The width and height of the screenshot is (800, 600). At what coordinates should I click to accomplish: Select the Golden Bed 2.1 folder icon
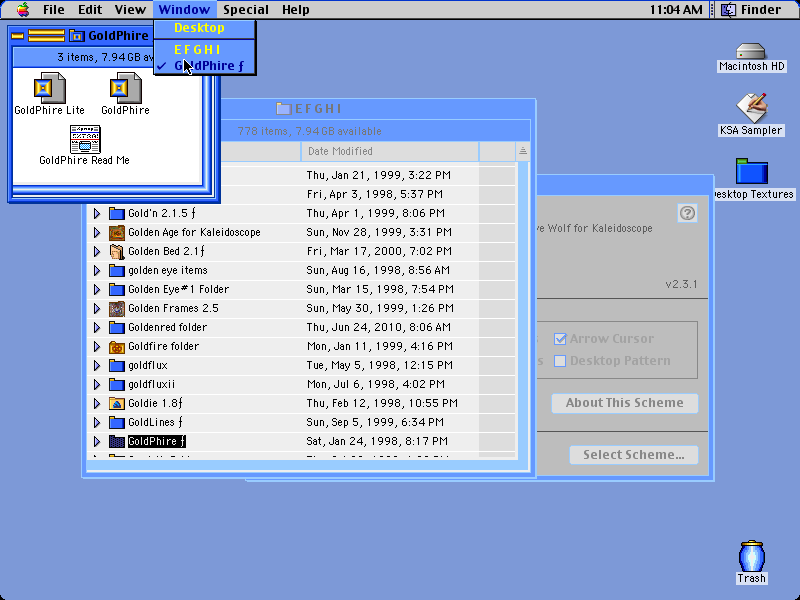coord(117,252)
